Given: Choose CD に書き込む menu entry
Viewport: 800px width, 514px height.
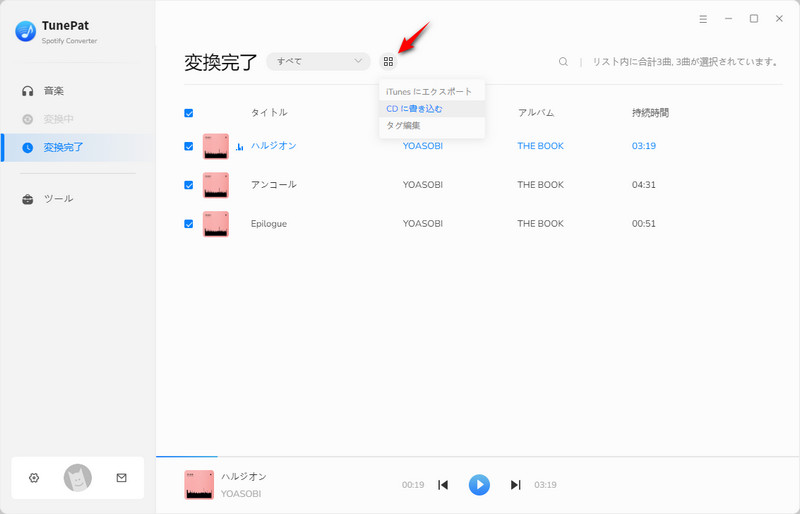Looking at the screenshot, I should [432, 109].
